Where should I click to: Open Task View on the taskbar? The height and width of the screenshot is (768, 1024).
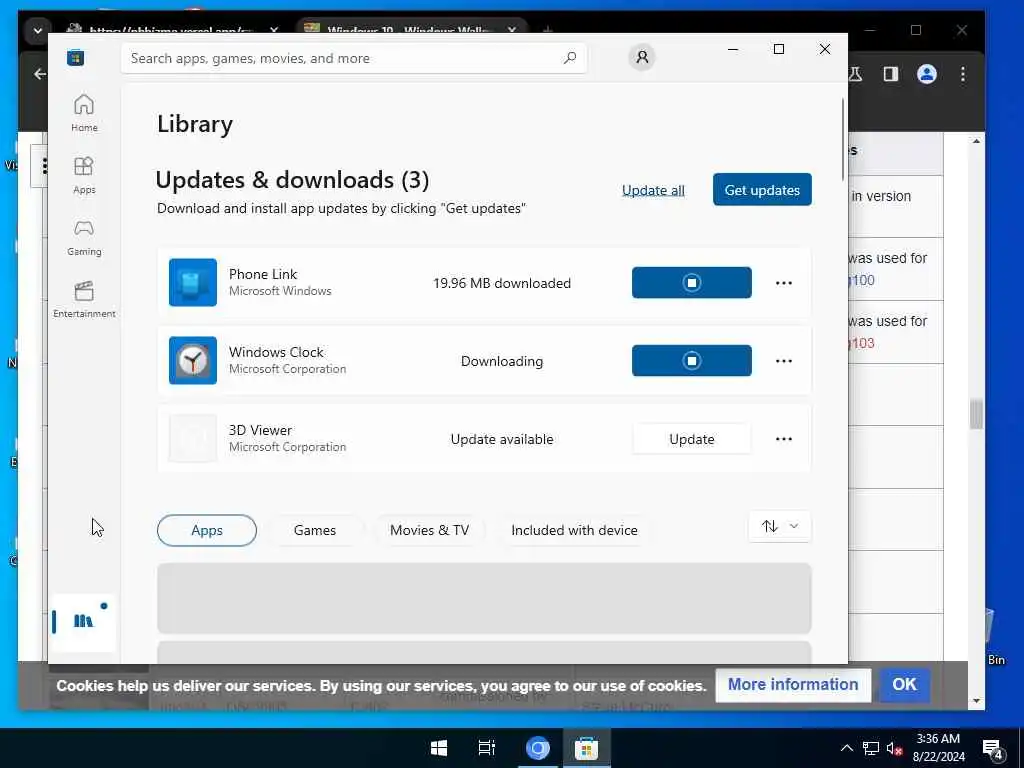tap(487, 748)
